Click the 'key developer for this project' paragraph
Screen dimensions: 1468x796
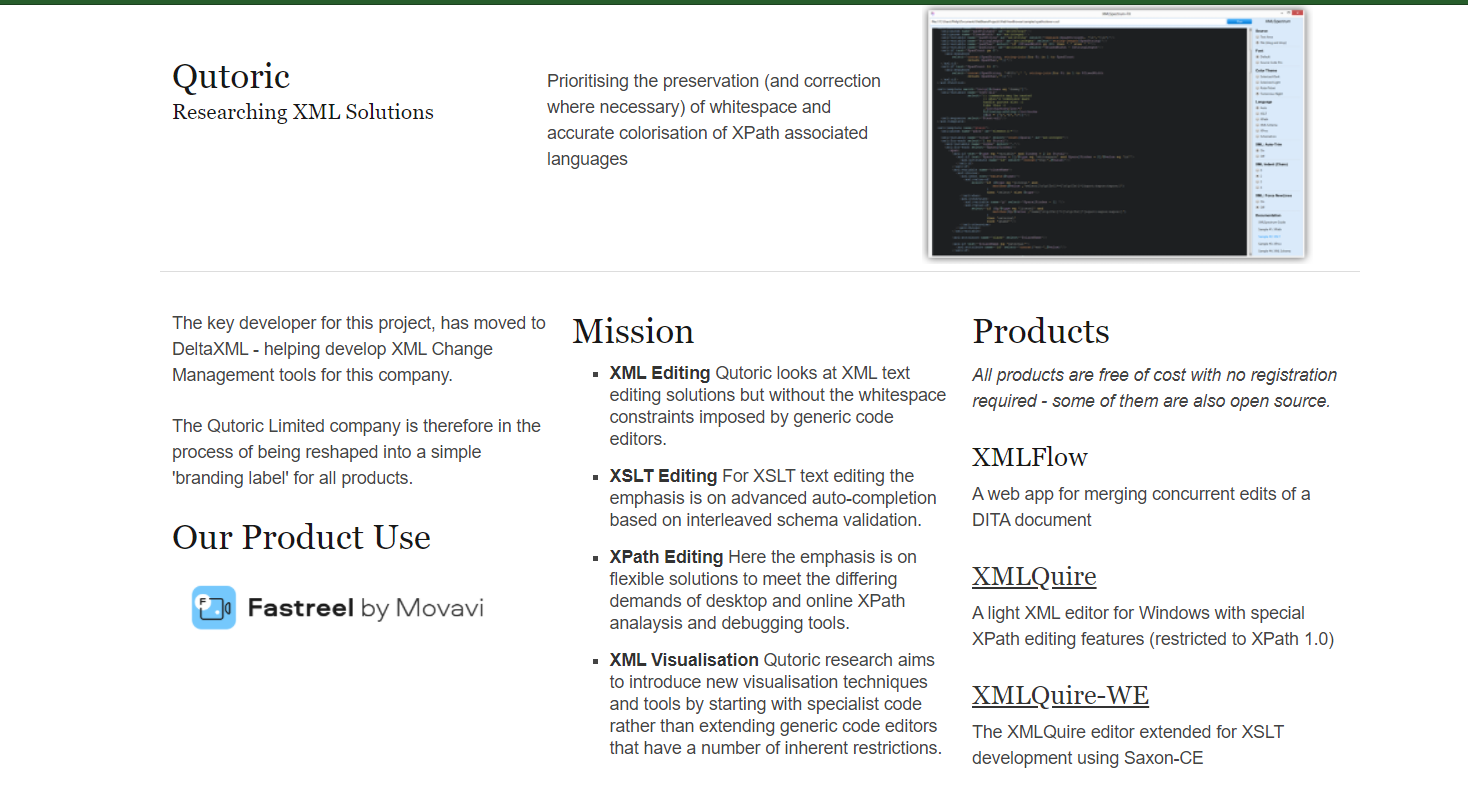click(x=359, y=349)
